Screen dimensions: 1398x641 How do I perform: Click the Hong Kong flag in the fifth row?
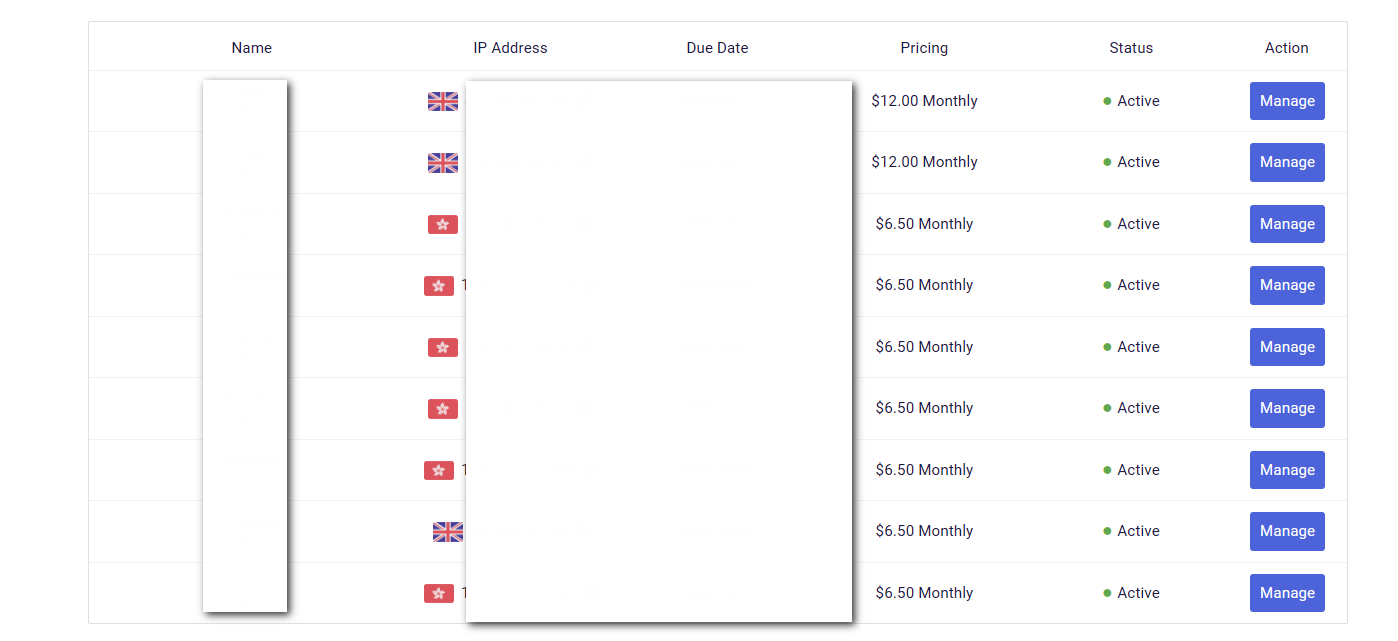pyautogui.click(x=442, y=347)
